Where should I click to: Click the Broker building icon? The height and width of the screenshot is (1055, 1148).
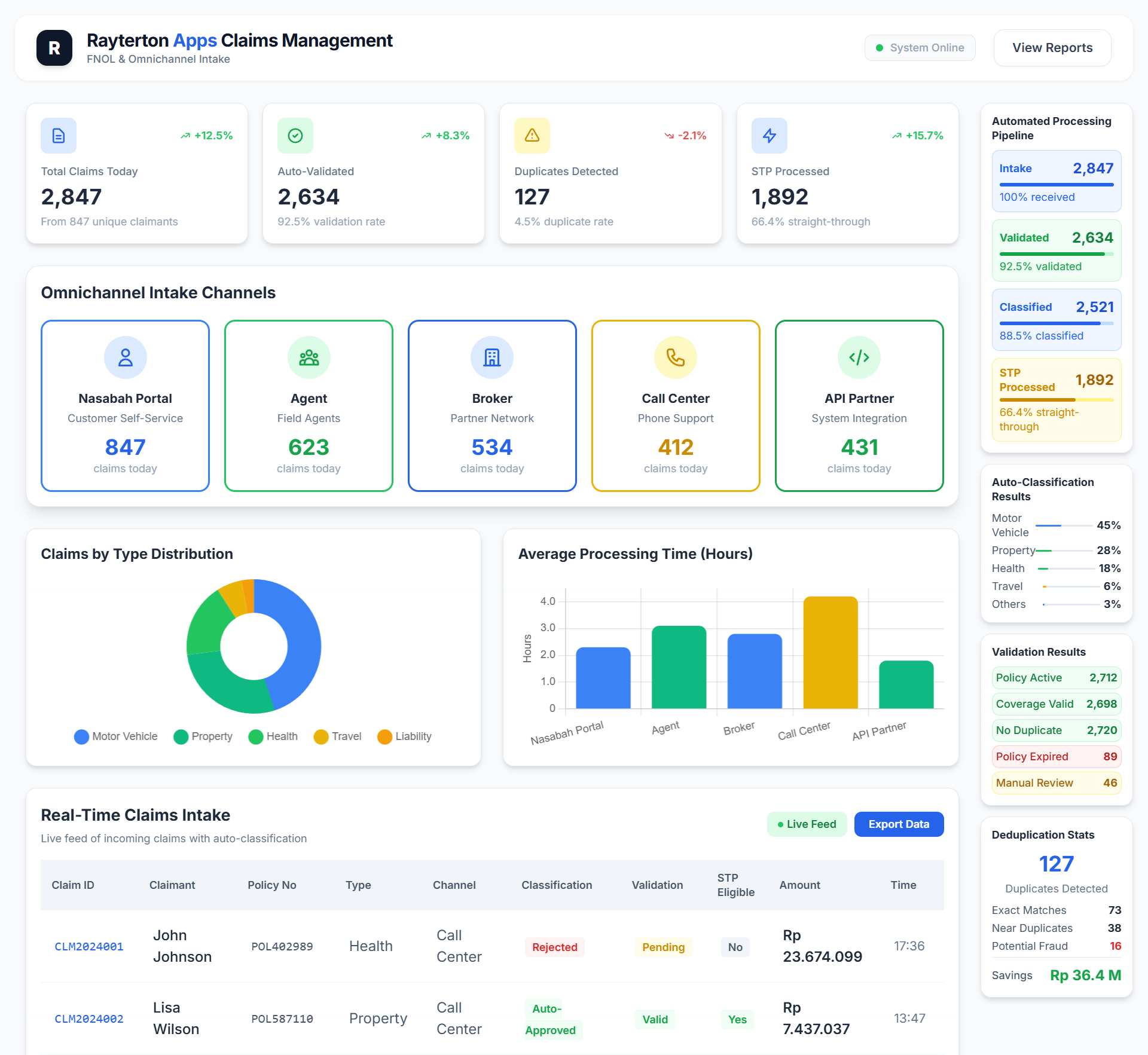tap(492, 357)
